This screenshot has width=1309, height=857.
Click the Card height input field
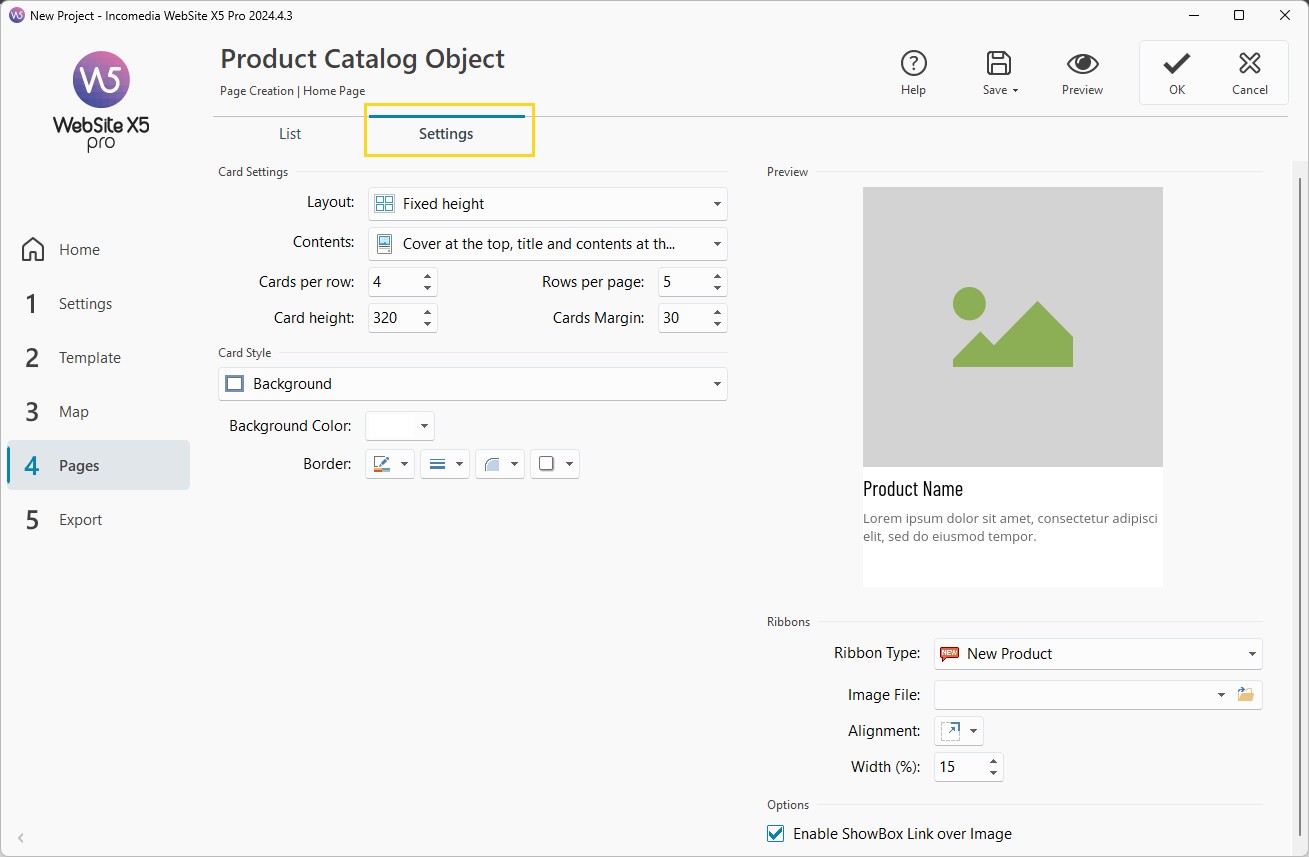[393, 318]
